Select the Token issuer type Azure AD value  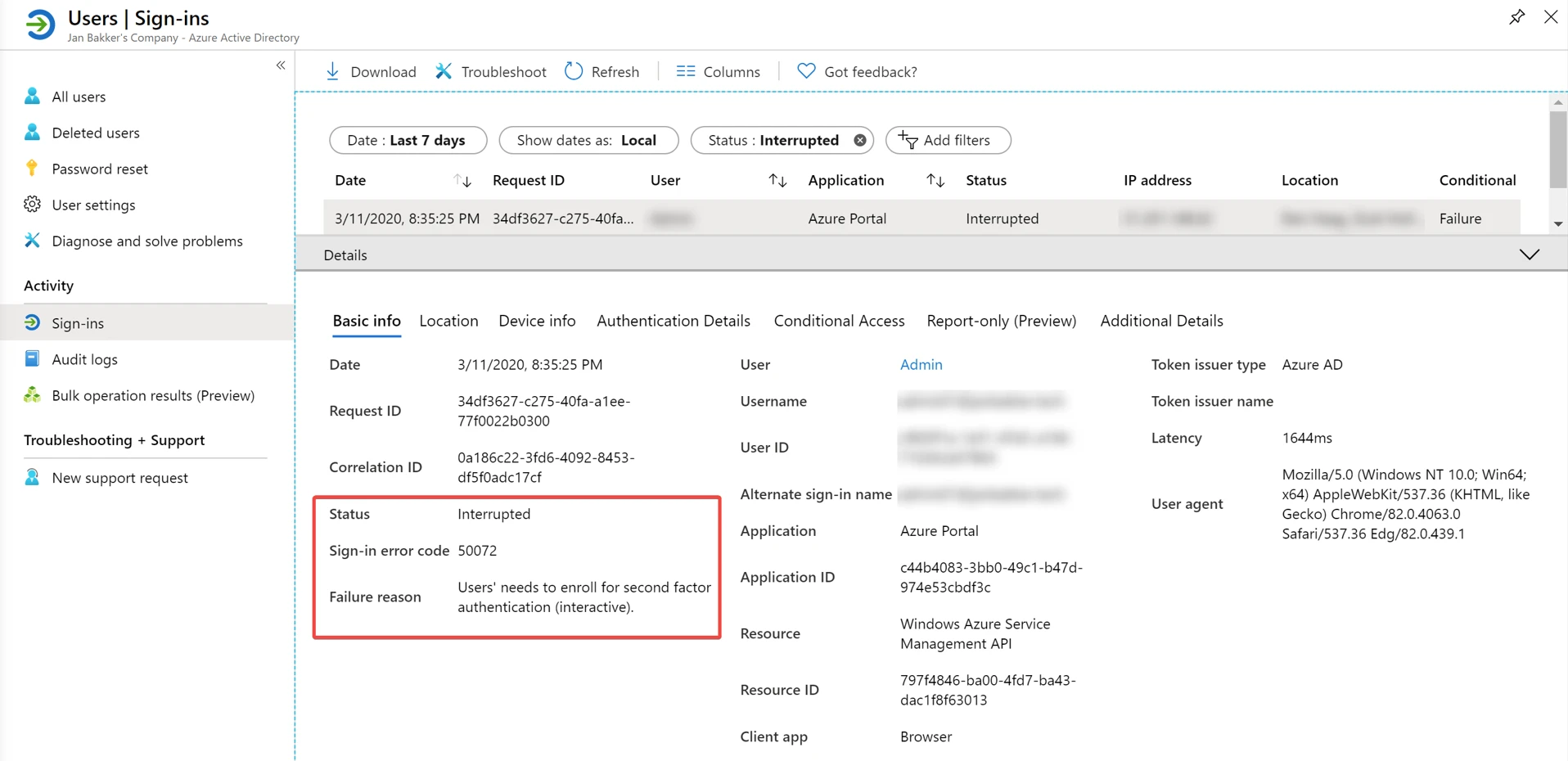click(1312, 364)
